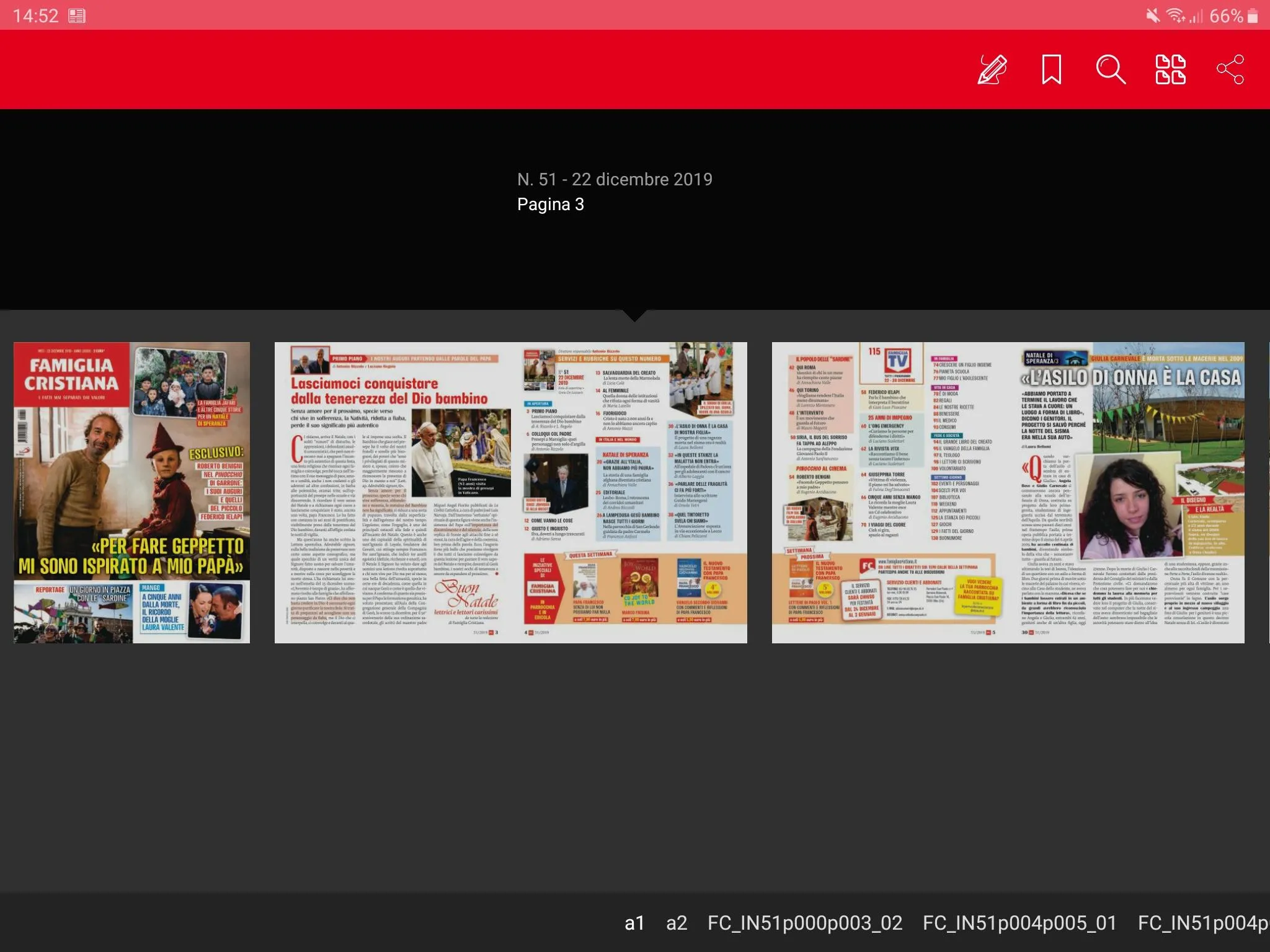Viewport: 1270px width, 952px height.
Task: Tap the battery indicator icon
Action: (x=1253, y=15)
